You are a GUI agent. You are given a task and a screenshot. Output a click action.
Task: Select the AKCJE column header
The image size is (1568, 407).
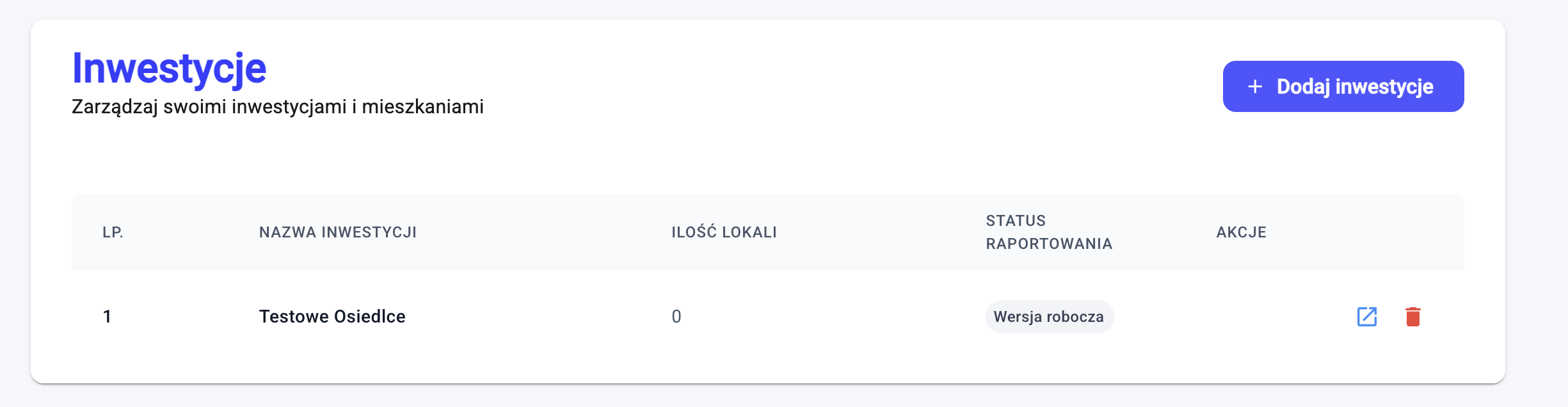pyautogui.click(x=1241, y=232)
